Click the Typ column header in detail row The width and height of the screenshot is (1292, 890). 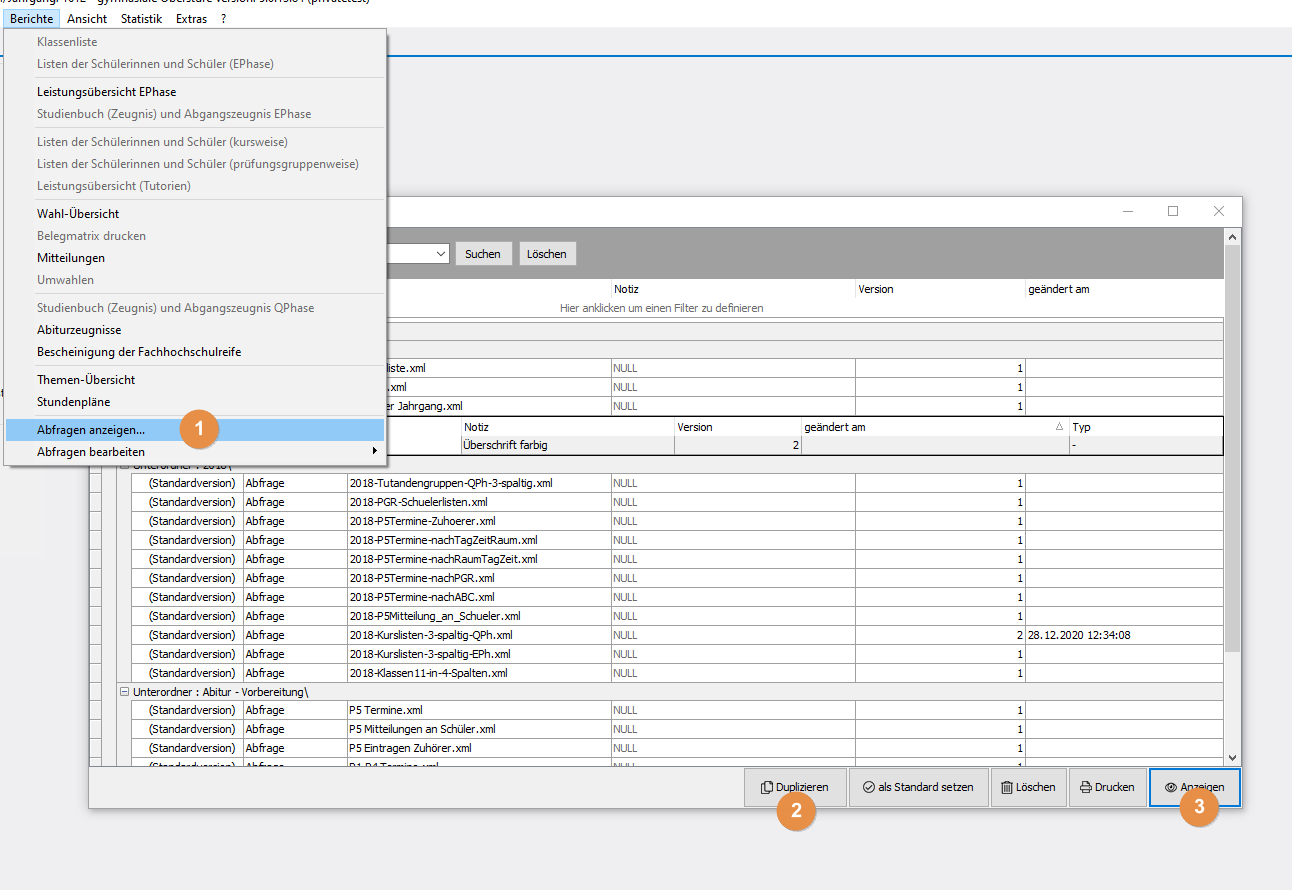coord(1146,427)
